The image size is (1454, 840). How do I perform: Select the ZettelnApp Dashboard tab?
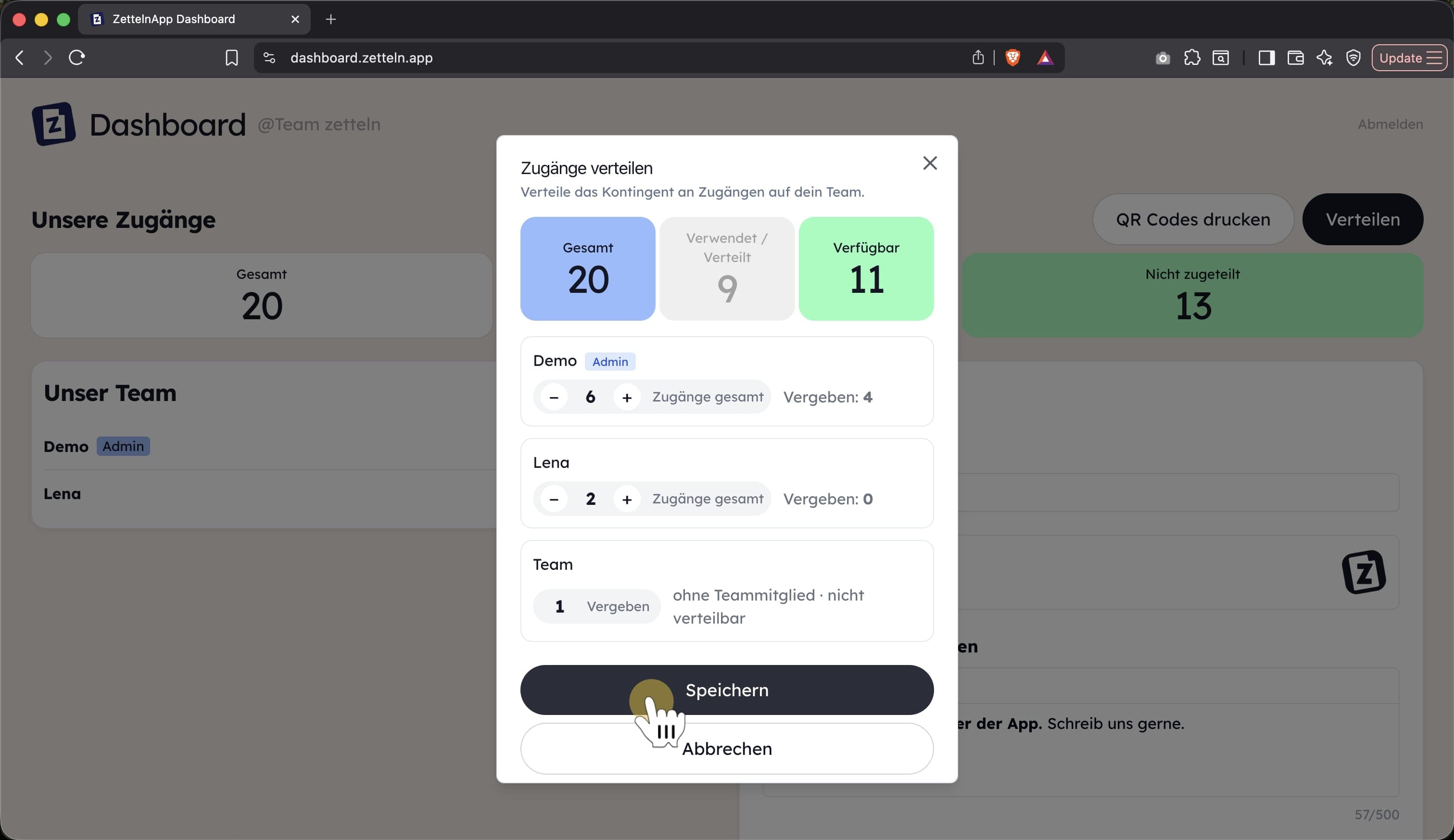point(194,19)
